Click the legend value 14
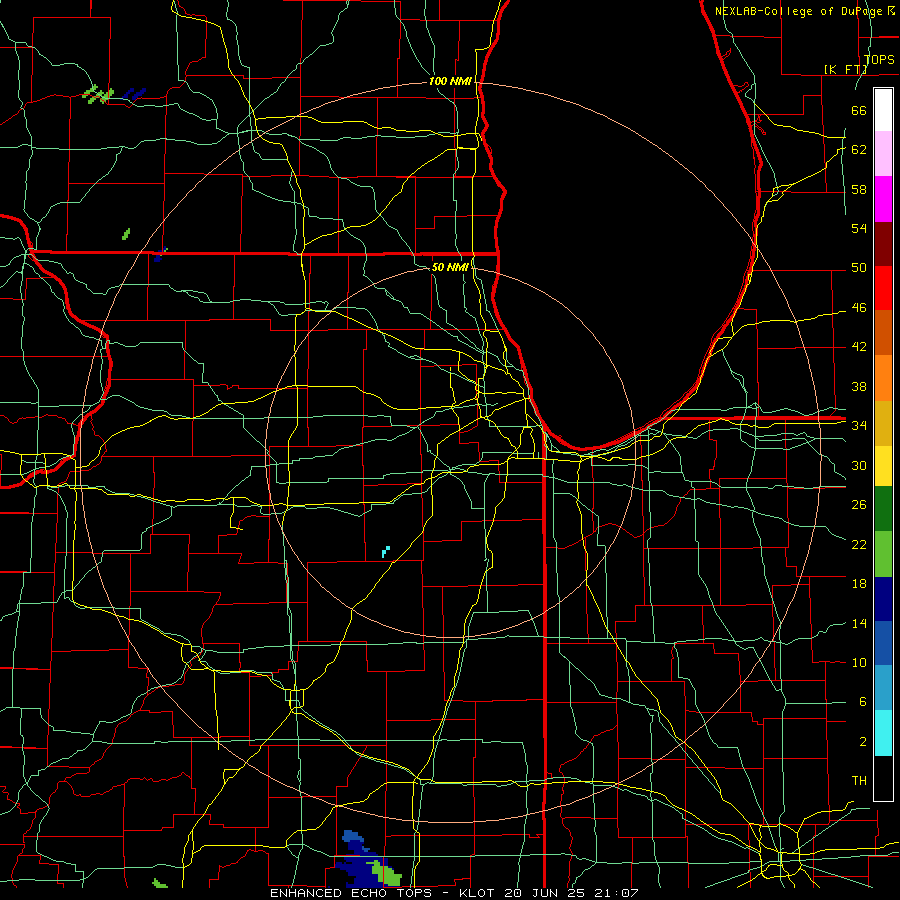 (x=859, y=624)
